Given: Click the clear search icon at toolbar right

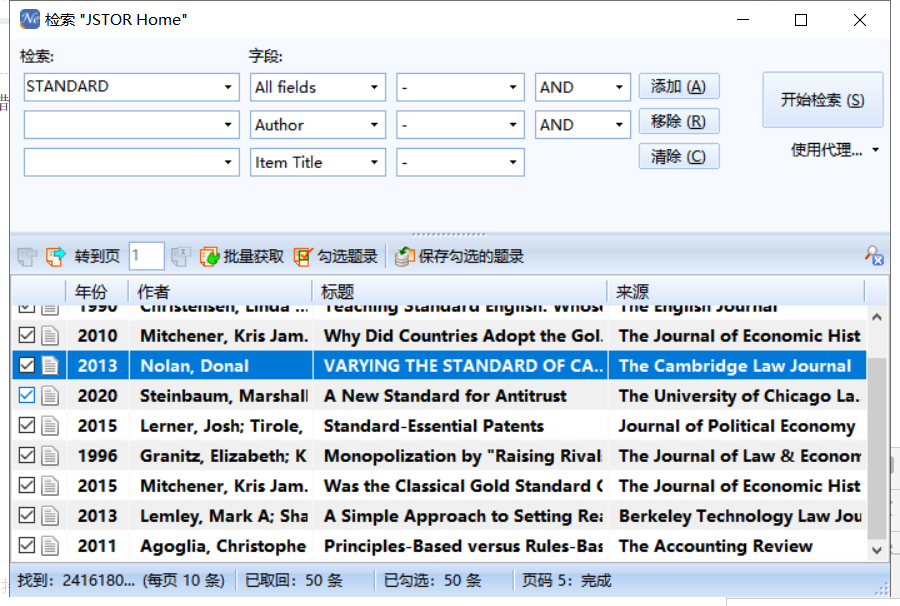Looking at the screenshot, I should [874, 256].
